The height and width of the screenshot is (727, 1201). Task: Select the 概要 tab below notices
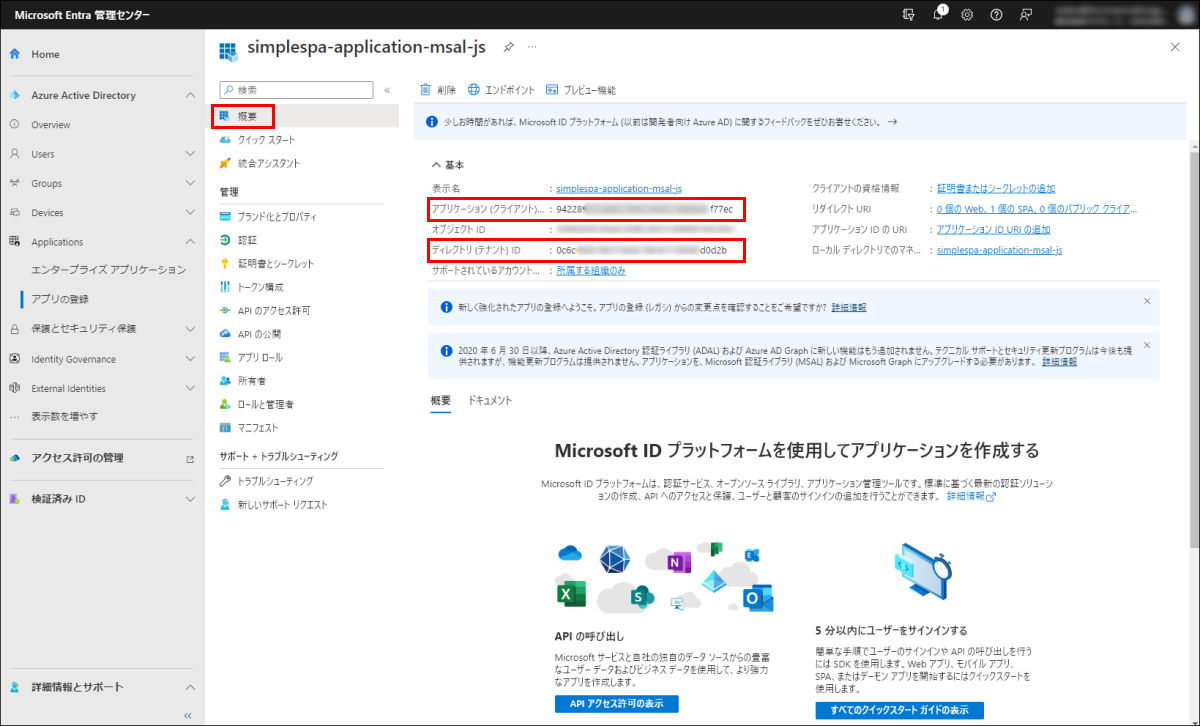coord(441,400)
